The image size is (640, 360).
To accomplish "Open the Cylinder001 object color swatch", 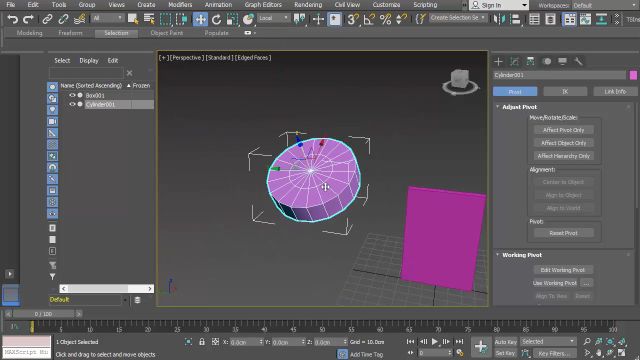I will (633, 75).
